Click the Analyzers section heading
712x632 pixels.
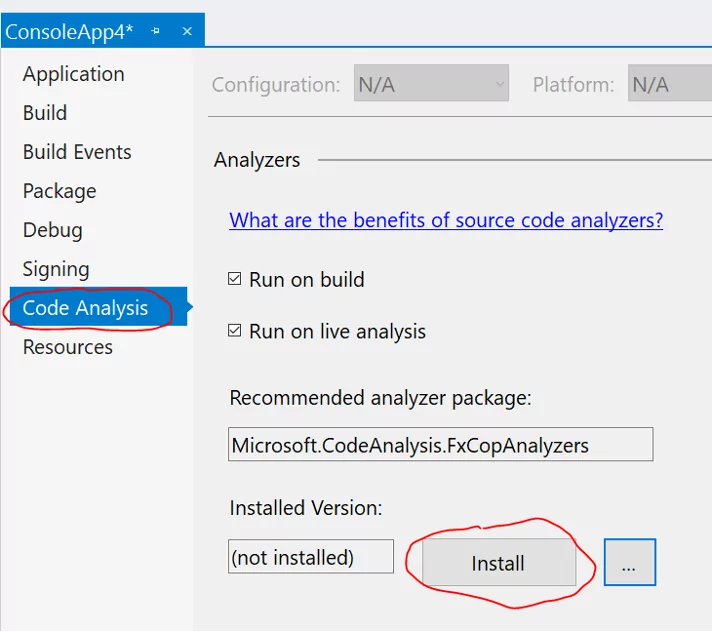[257, 160]
